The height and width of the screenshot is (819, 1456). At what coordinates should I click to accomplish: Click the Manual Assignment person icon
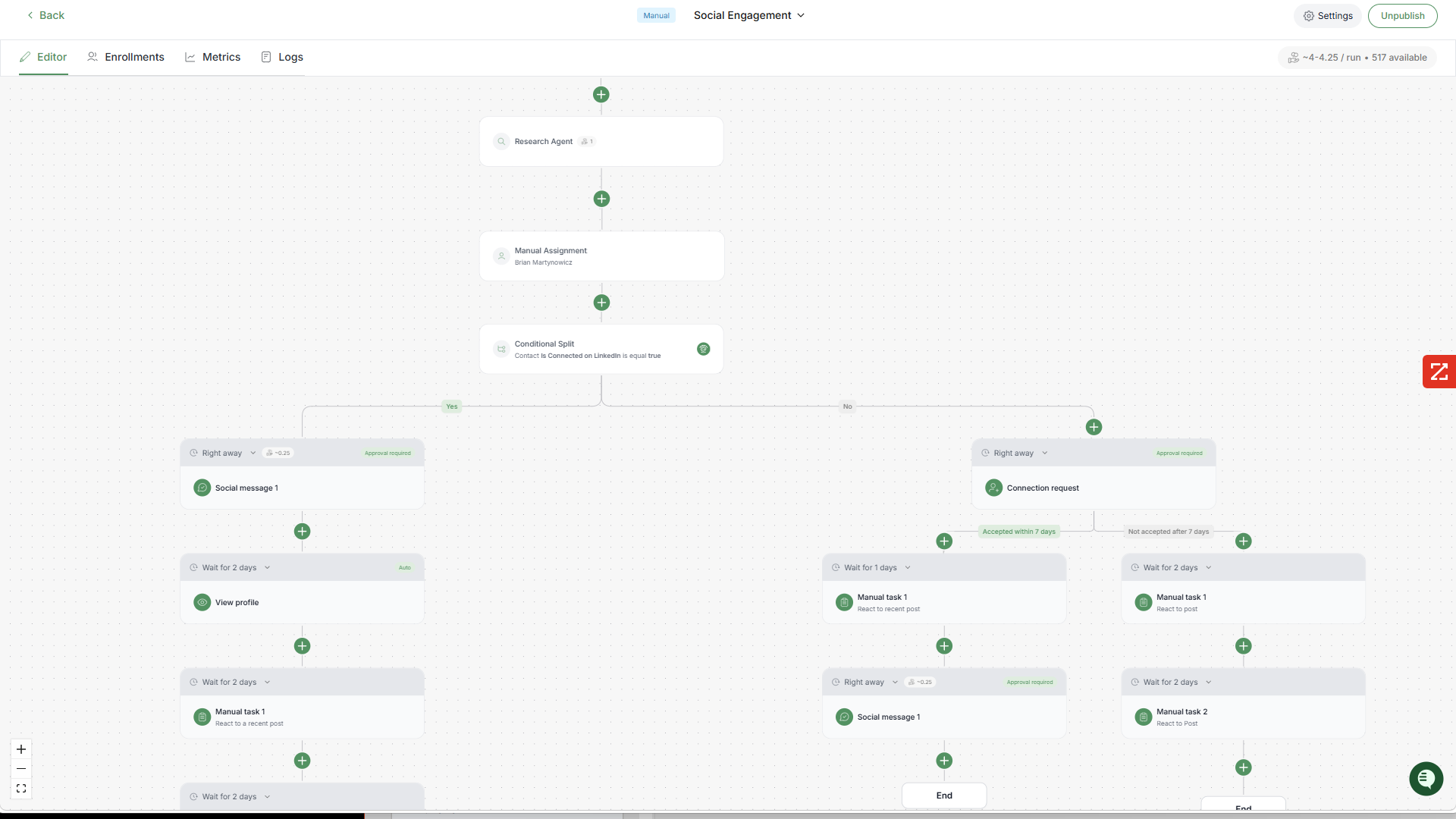coord(501,256)
